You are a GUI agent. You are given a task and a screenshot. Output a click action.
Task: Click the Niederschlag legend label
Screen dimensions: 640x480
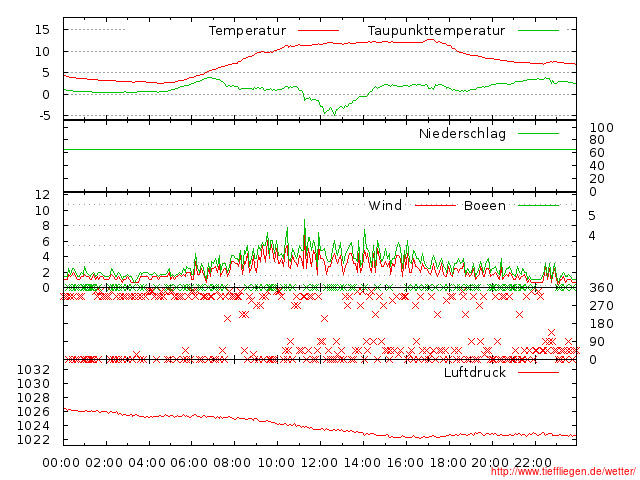point(462,133)
